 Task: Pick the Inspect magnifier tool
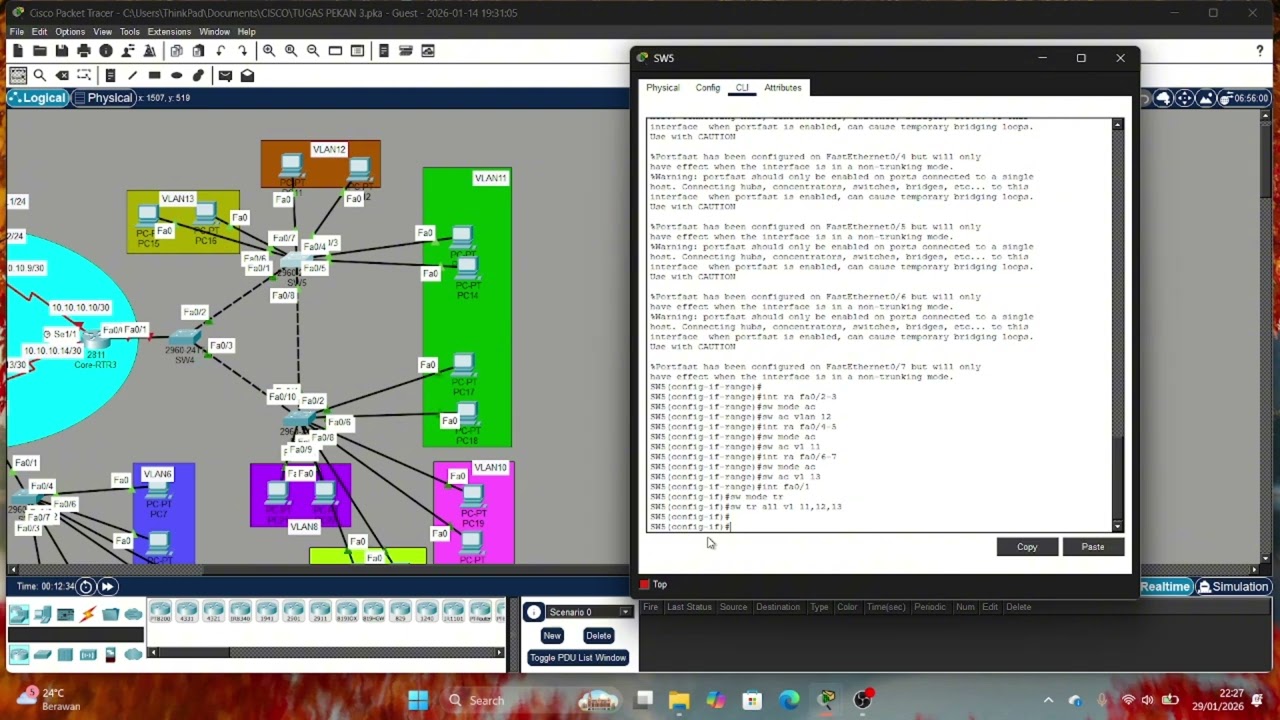(x=40, y=75)
